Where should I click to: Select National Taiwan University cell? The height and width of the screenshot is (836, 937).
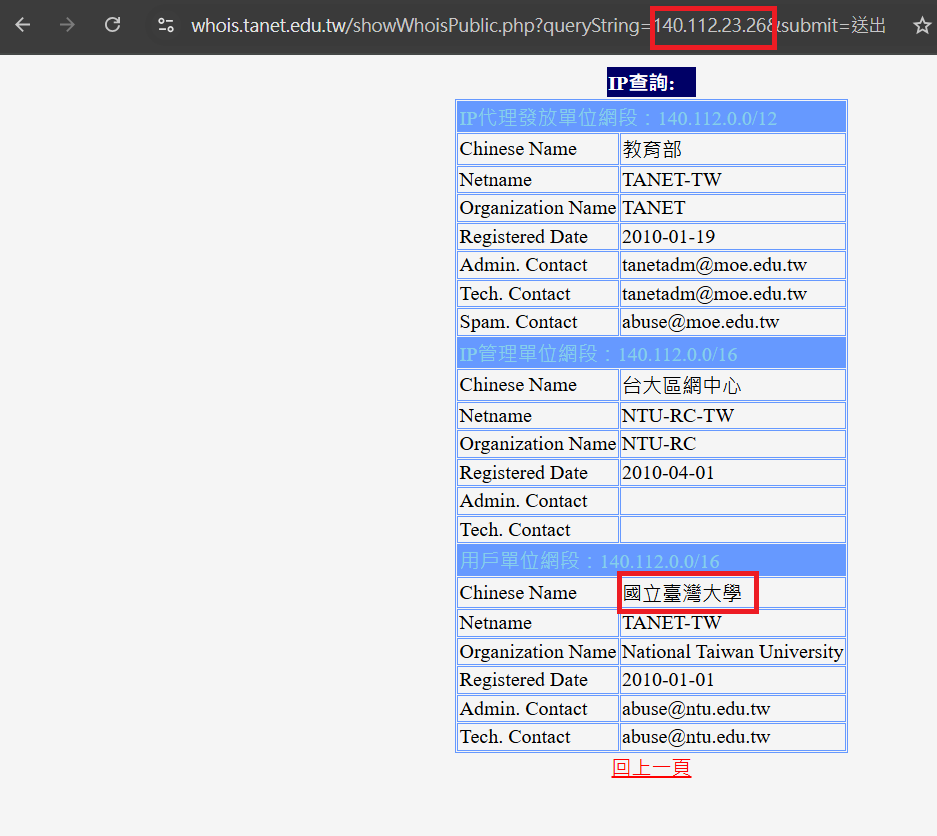click(x=733, y=651)
